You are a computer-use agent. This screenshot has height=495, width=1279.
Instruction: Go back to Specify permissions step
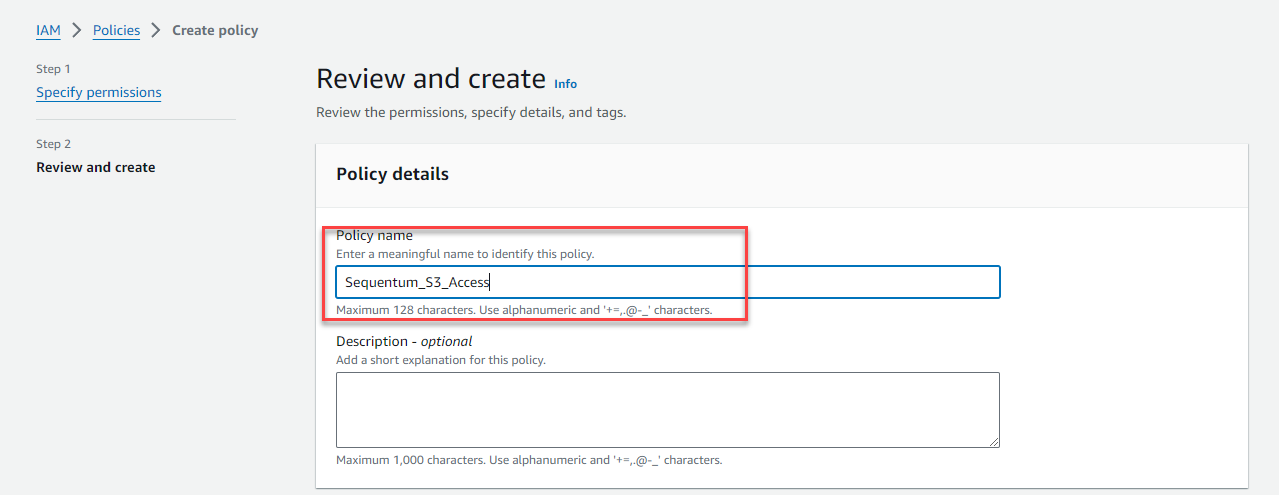98,92
